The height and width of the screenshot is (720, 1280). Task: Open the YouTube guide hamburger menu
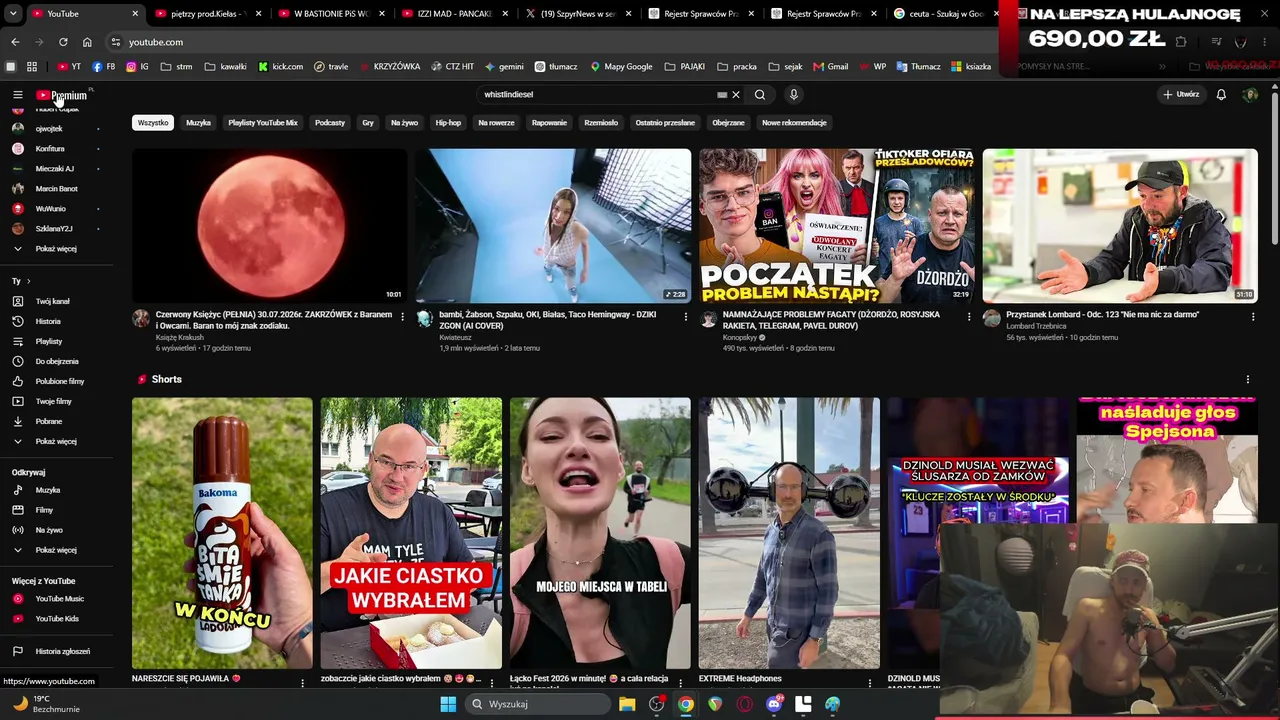click(x=17, y=95)
